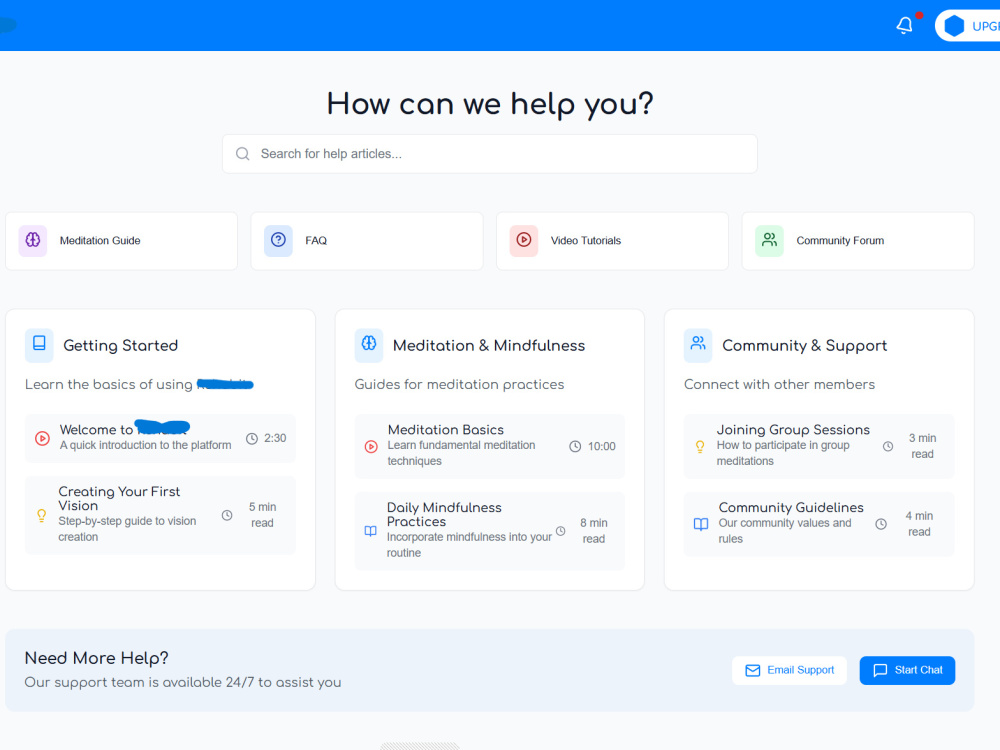Open the Meditation Guide card
This screenshot has width=1000, height=750.
pos(121,241)
